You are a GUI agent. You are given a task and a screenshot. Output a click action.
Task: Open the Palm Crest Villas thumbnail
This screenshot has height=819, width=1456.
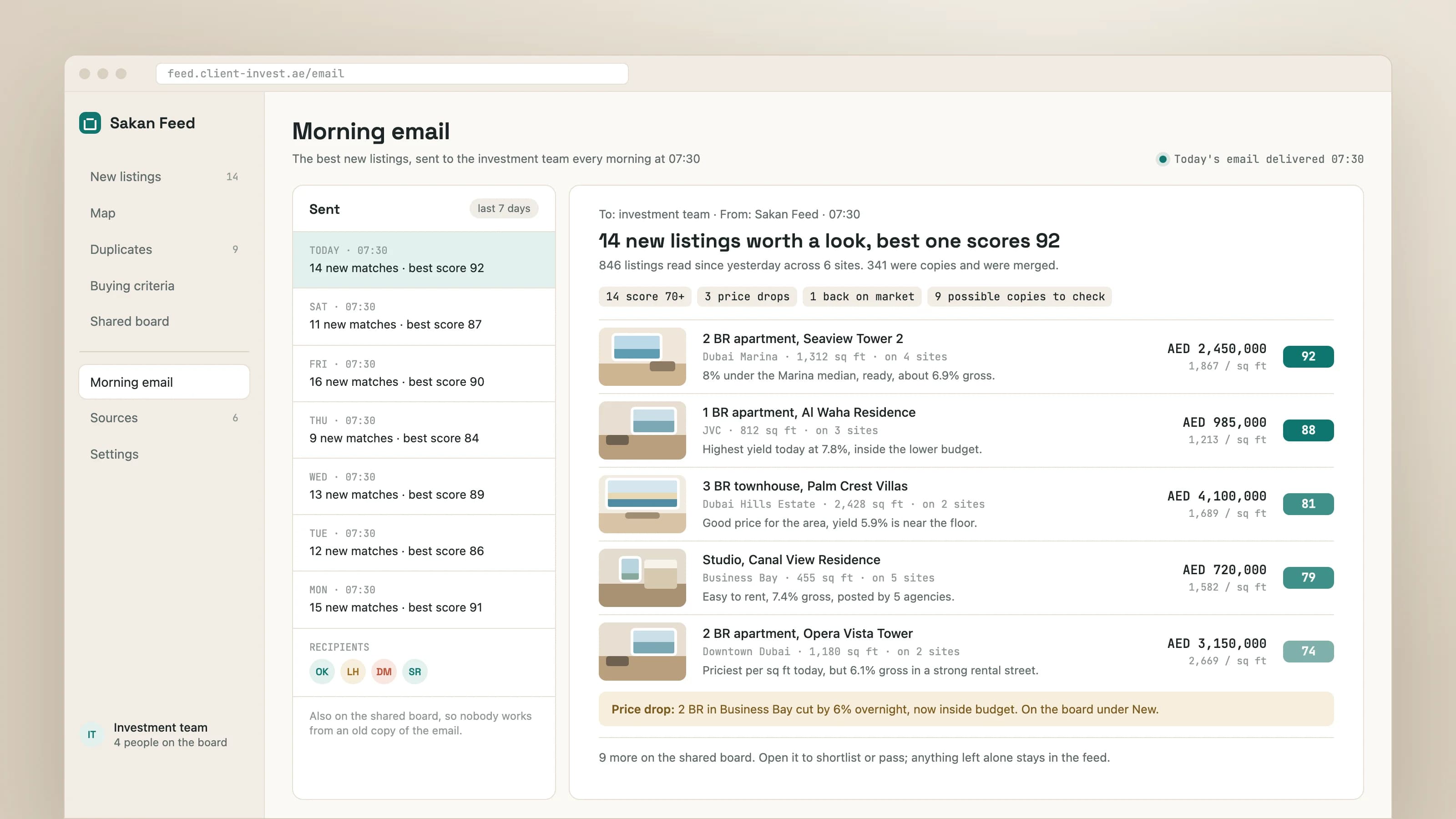642,504
